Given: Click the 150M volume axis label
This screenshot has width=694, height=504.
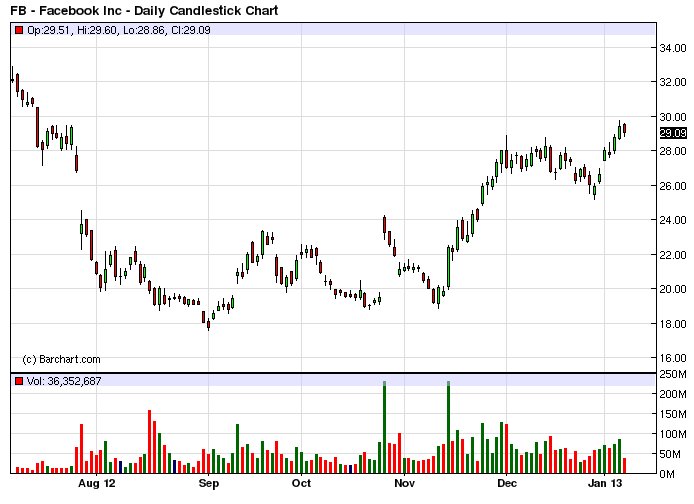Looking at the screenshot, I should (673, 414).
